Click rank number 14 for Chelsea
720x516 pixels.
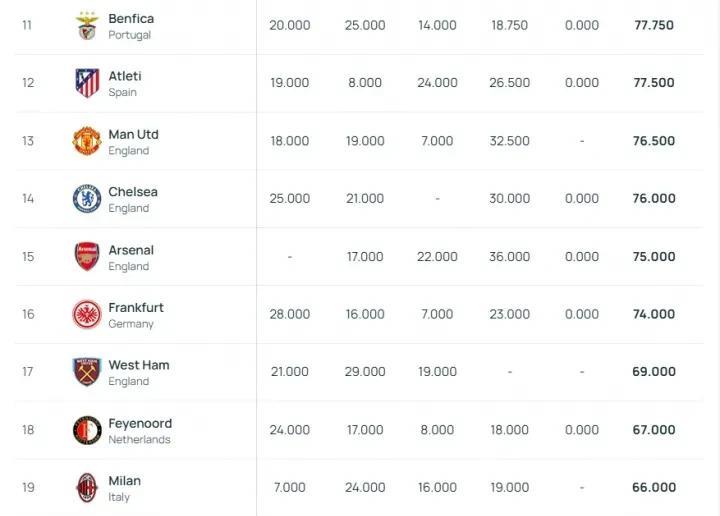pos(28,199)
